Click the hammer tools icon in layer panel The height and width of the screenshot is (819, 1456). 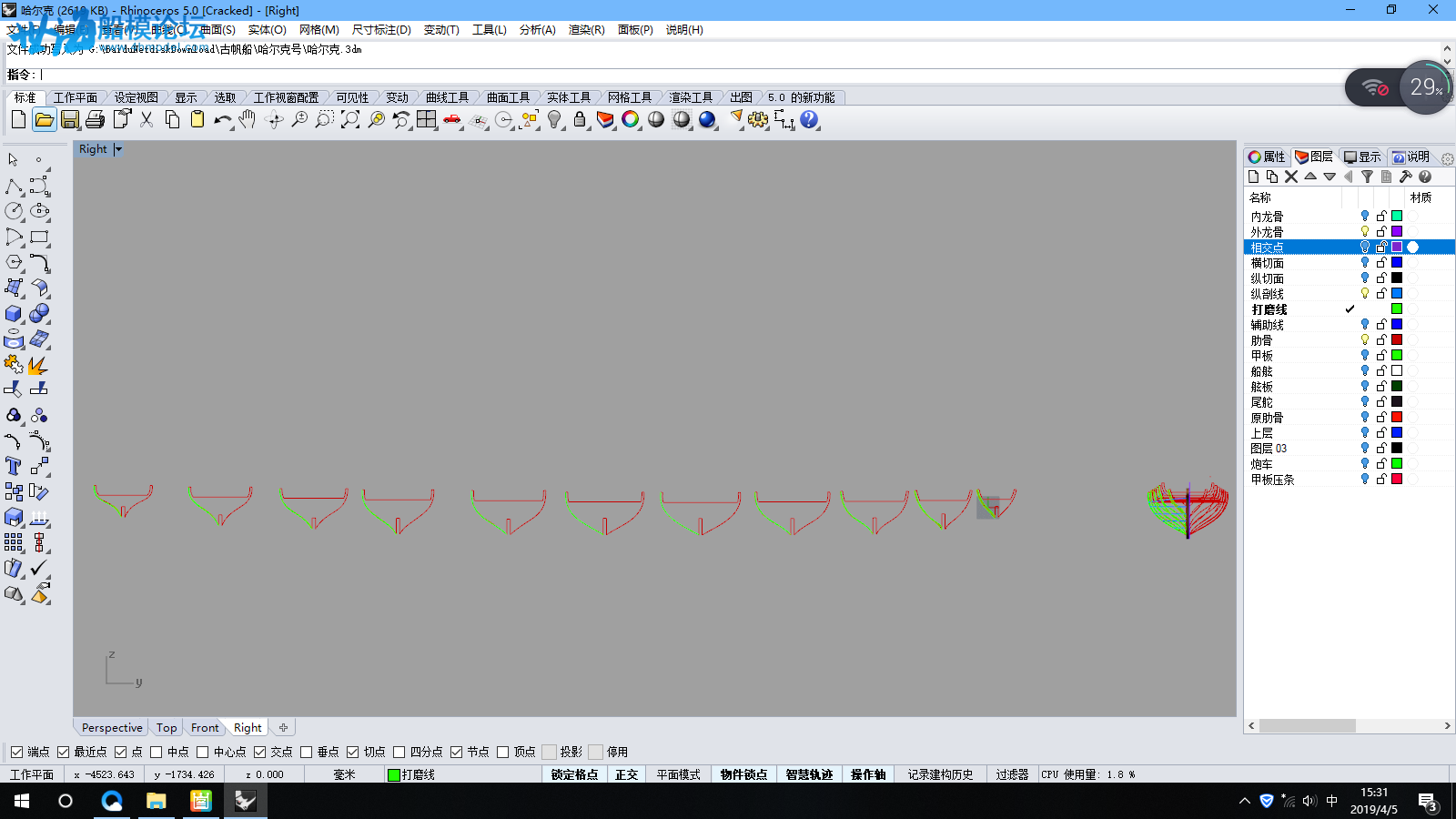click(x=1405, y=177)
